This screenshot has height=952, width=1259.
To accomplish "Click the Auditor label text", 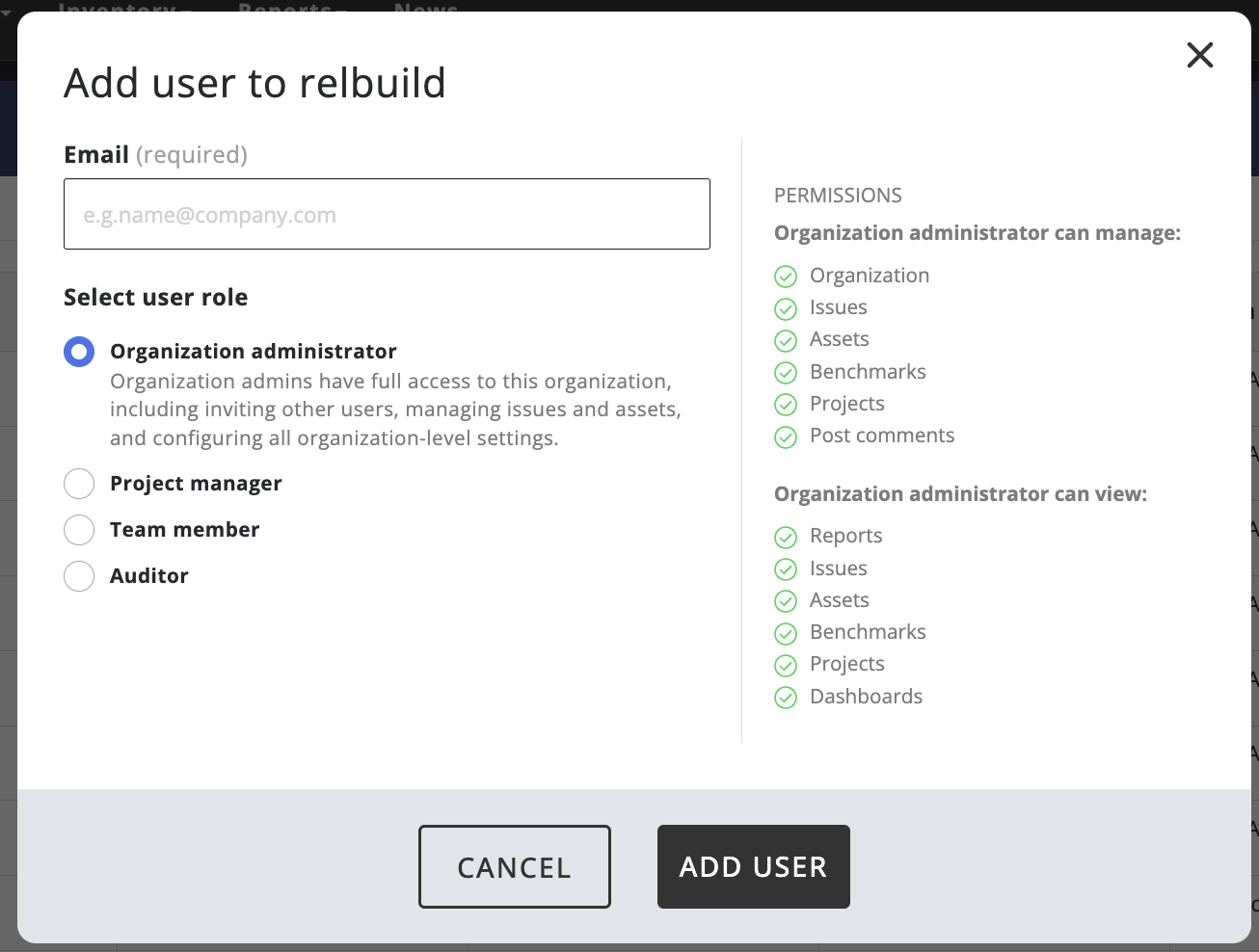I will 149,576.
